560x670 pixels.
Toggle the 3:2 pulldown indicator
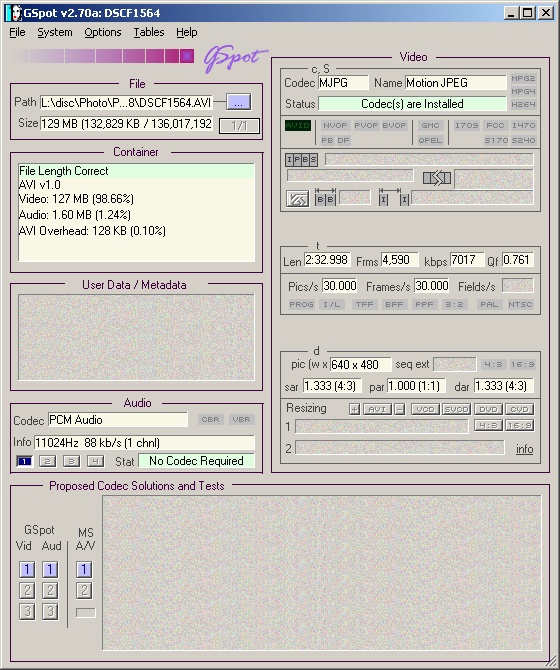pos(454,305)
